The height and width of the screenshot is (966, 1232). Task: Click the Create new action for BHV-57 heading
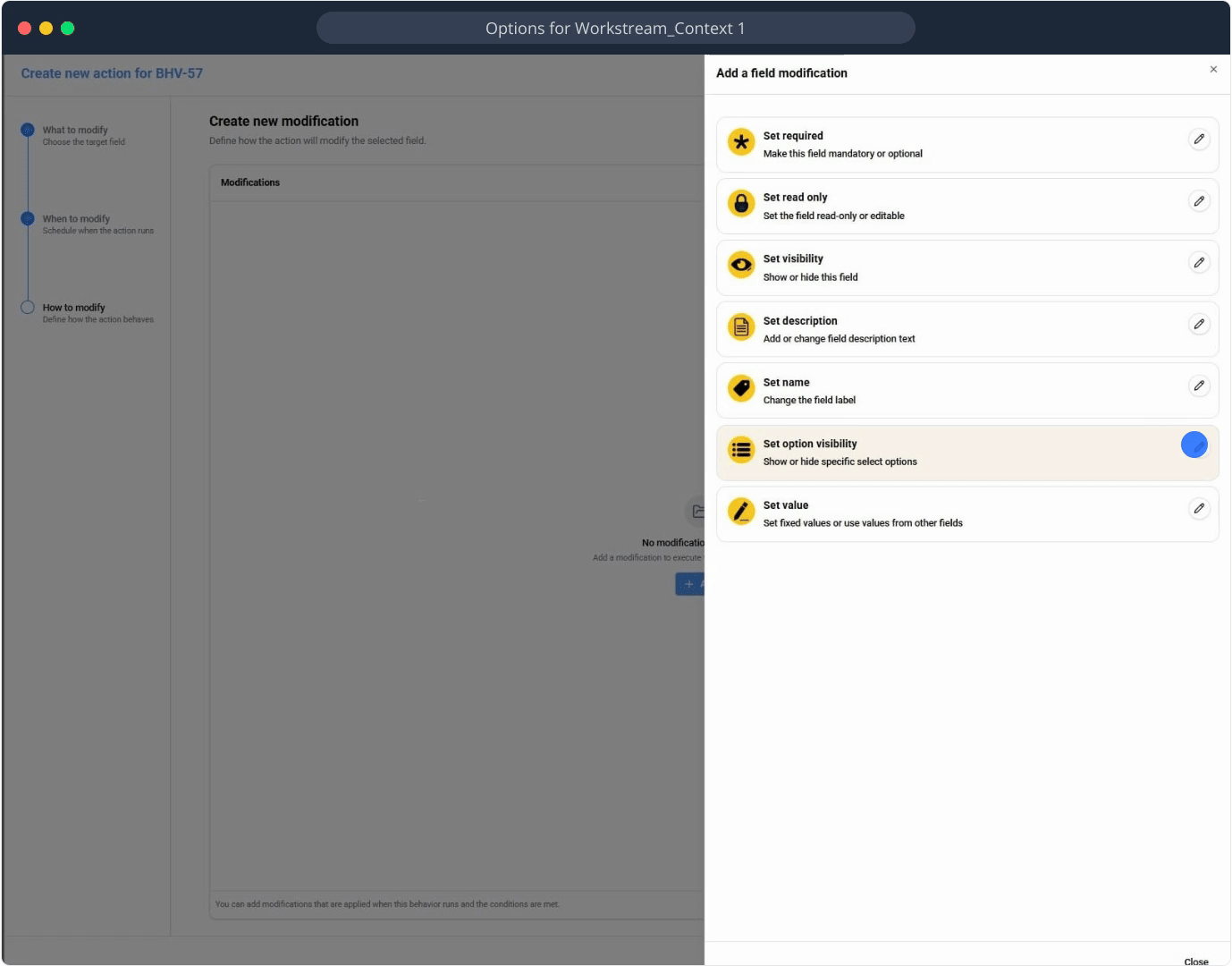point(112,73)
